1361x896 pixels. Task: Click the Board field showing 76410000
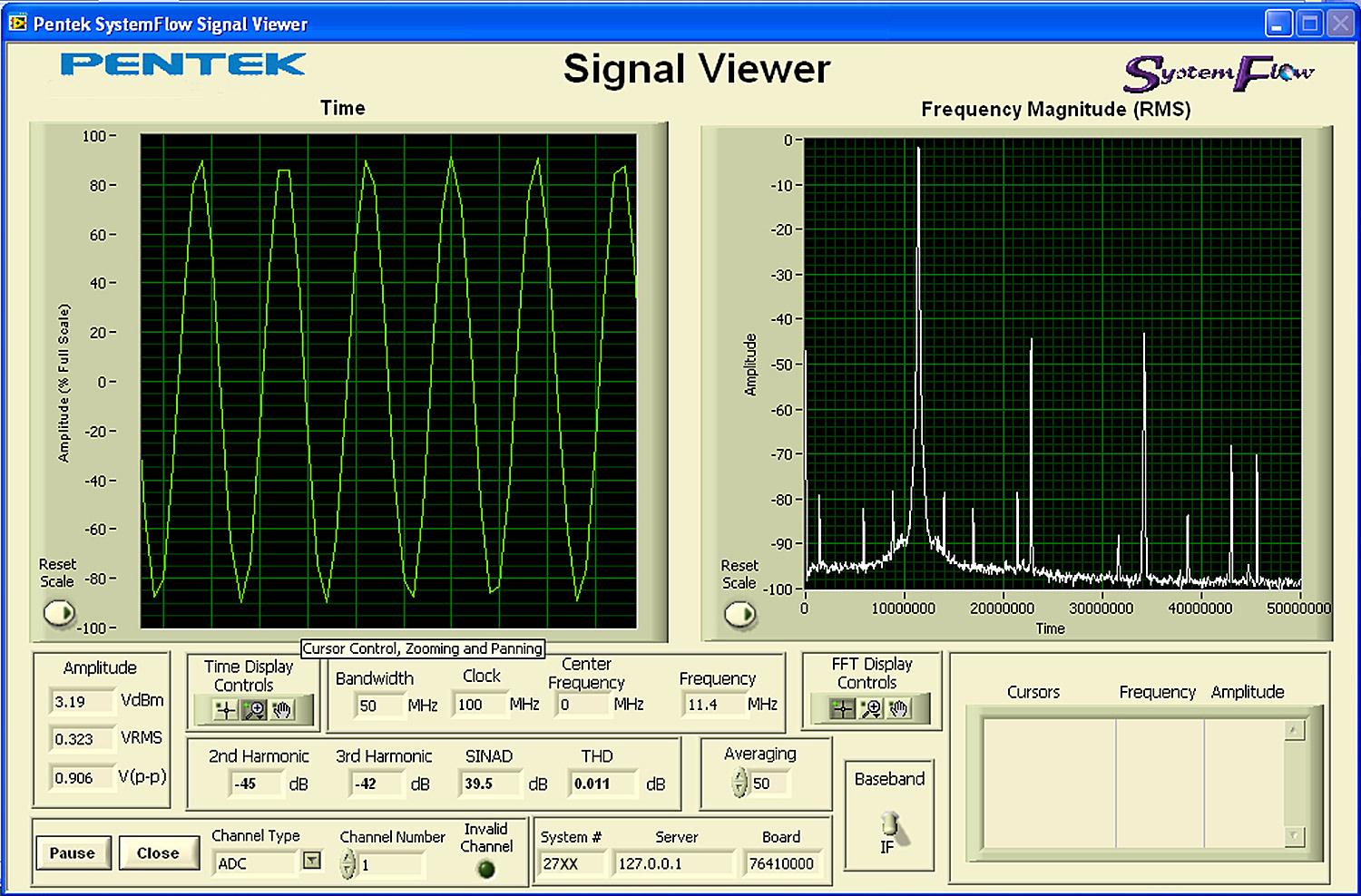782,863
